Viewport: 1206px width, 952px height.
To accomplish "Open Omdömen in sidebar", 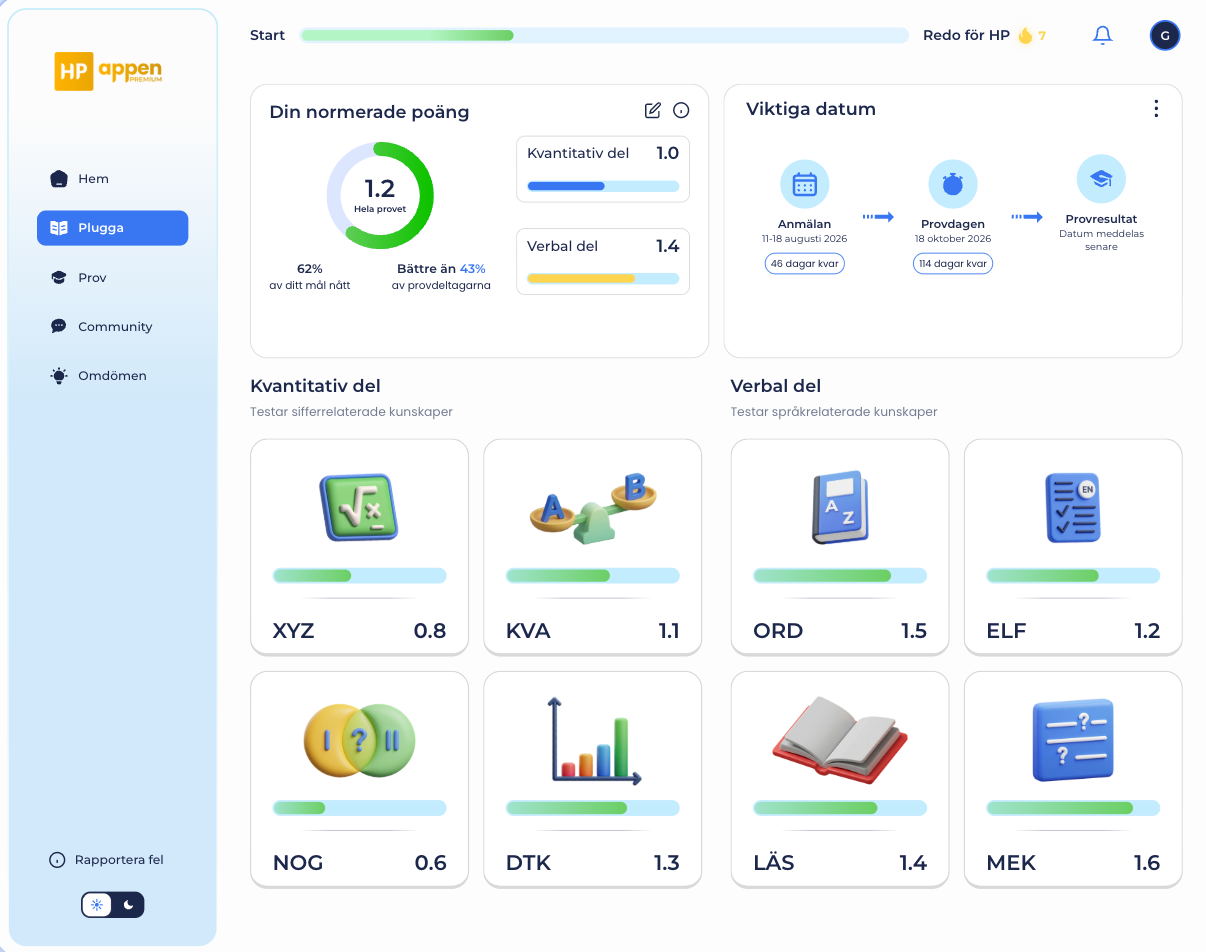I will tap(112, 376).
